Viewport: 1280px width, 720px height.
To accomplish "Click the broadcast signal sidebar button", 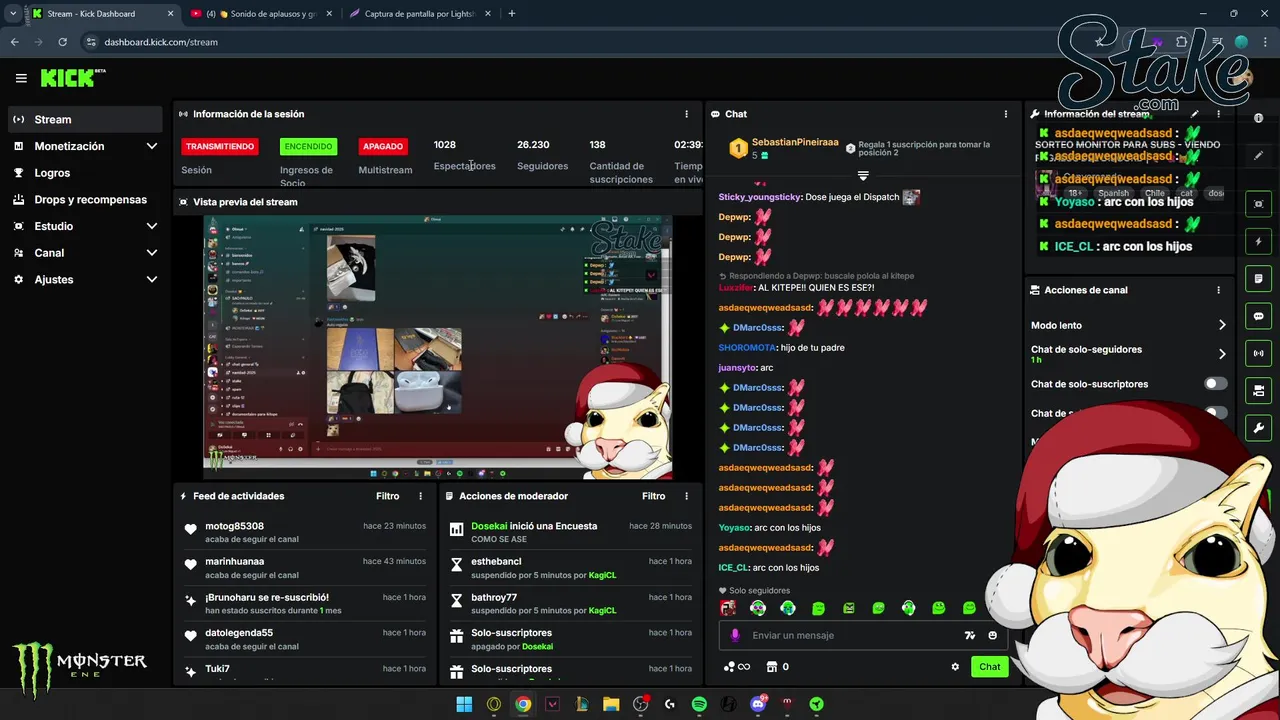I will (1258, 353).
